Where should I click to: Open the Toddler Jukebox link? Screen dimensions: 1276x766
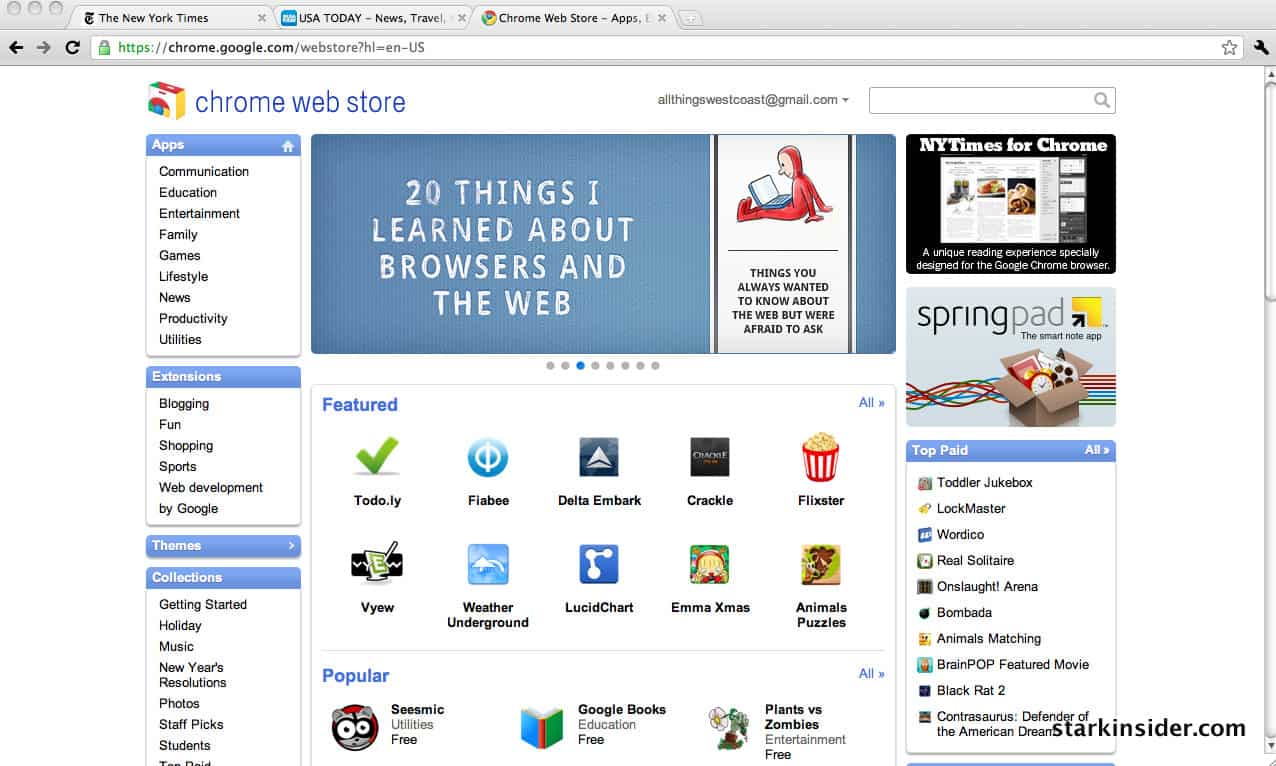(x=984, y=482)
